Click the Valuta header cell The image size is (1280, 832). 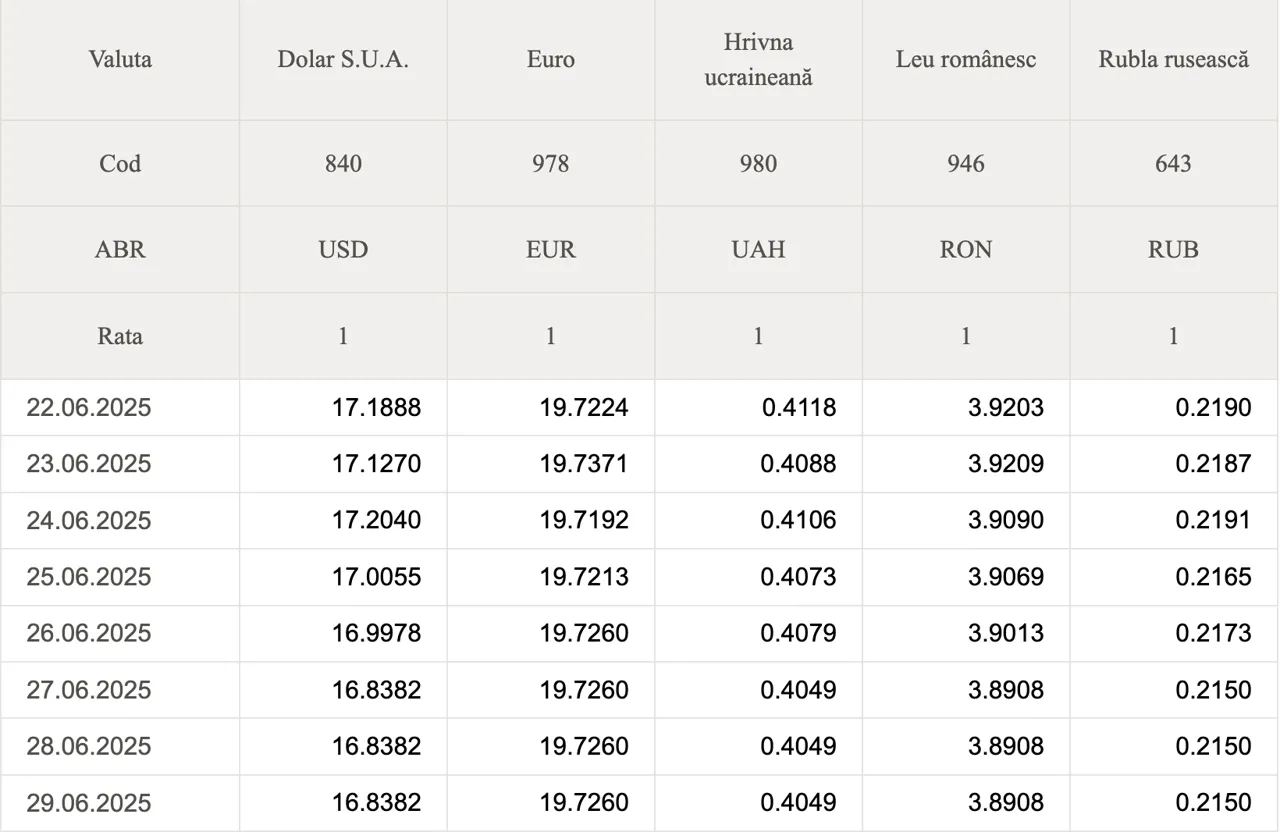coord(120,59)
